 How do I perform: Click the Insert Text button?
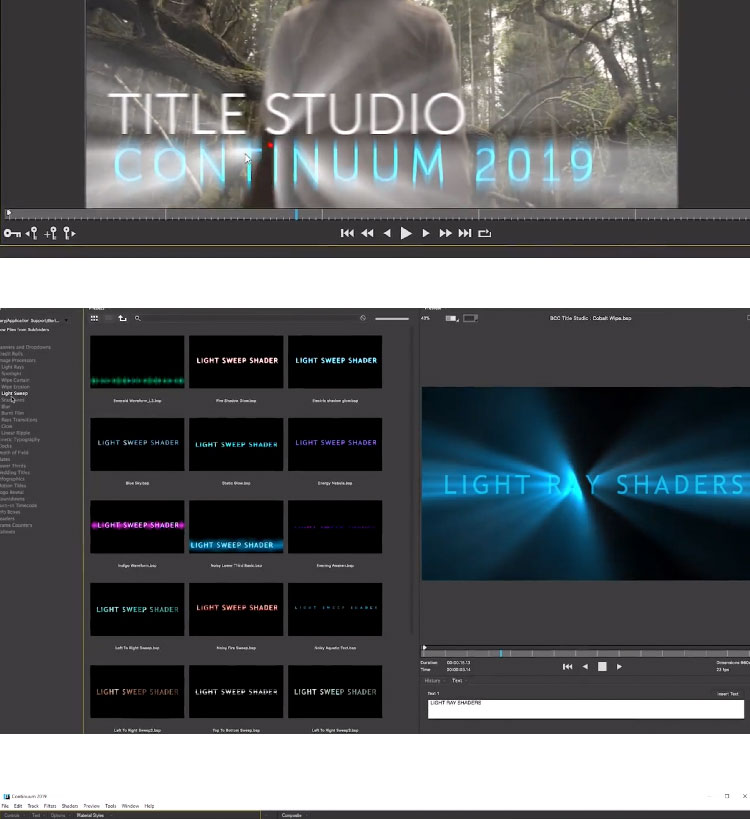point(728,694)
